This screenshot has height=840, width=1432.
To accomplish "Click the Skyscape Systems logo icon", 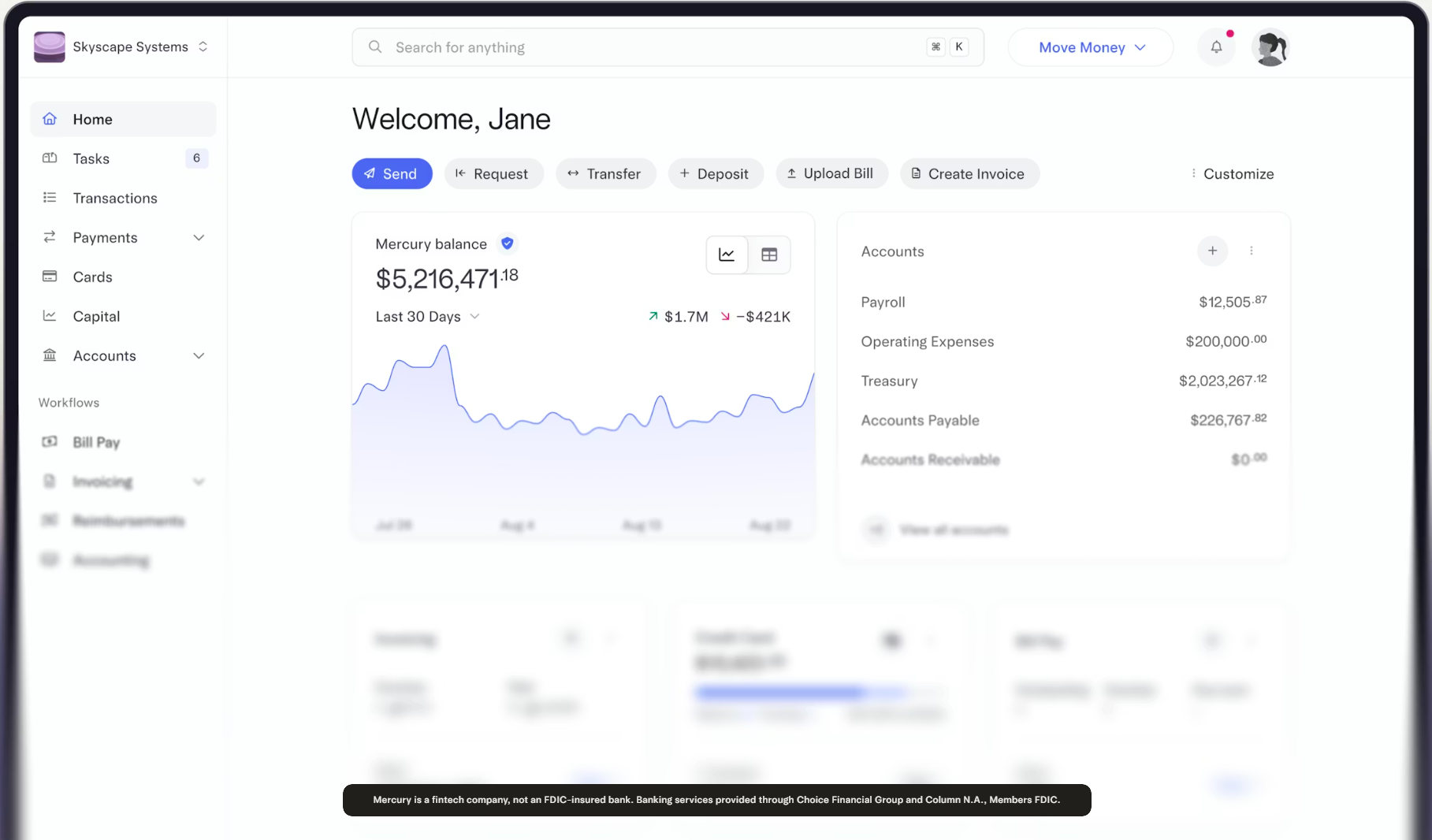I will coord(50,47).
